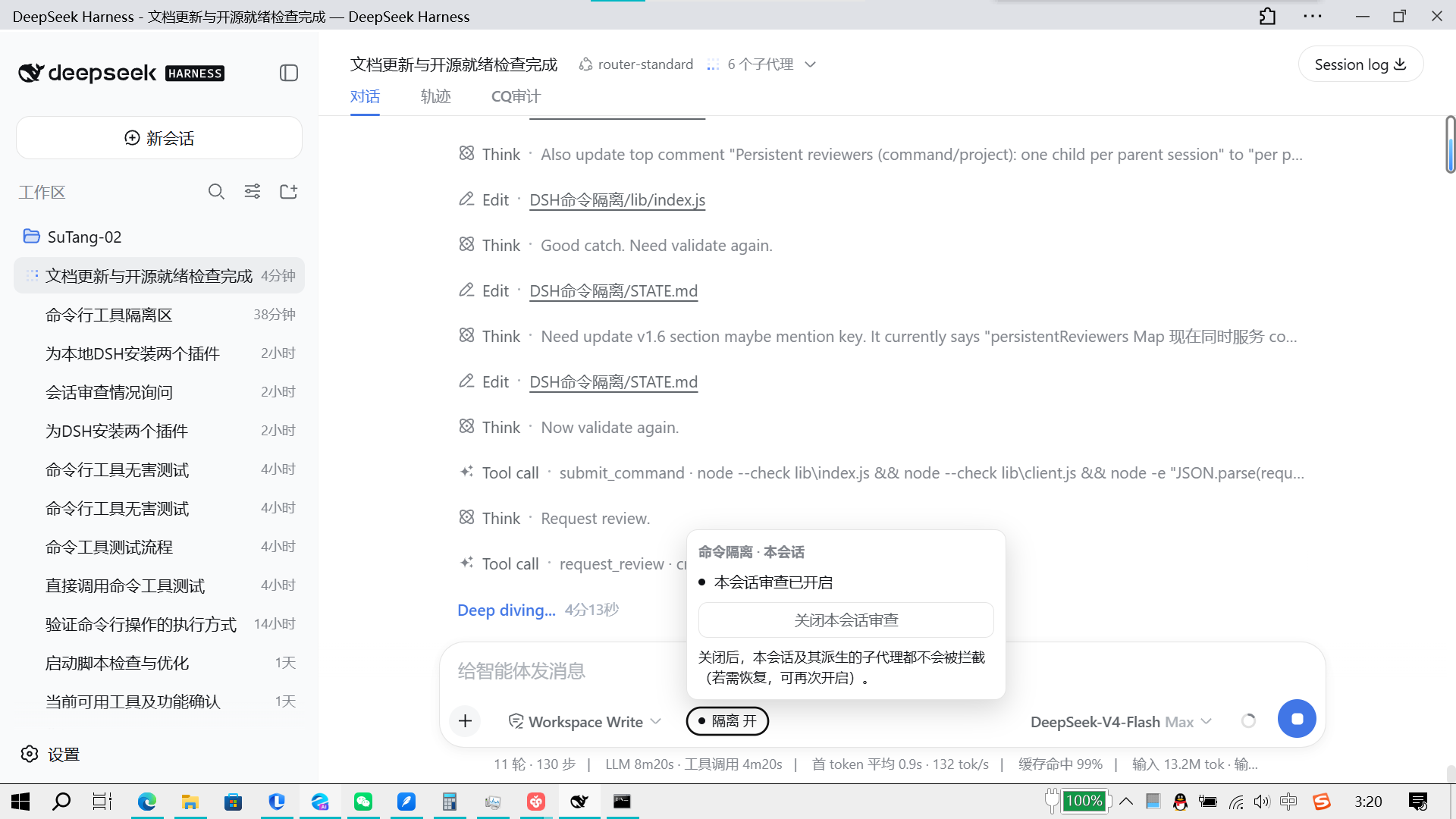Open Task View on the taskbar
The image size is (1456, 819).
pyautogui.click(x=102, y=802)
